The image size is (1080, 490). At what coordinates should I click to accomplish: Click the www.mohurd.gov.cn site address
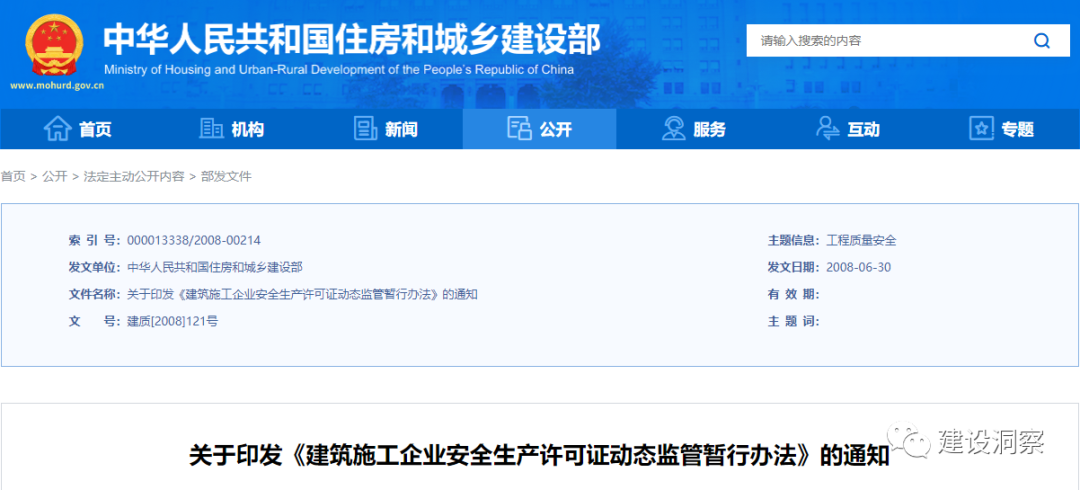coord(57,87)
